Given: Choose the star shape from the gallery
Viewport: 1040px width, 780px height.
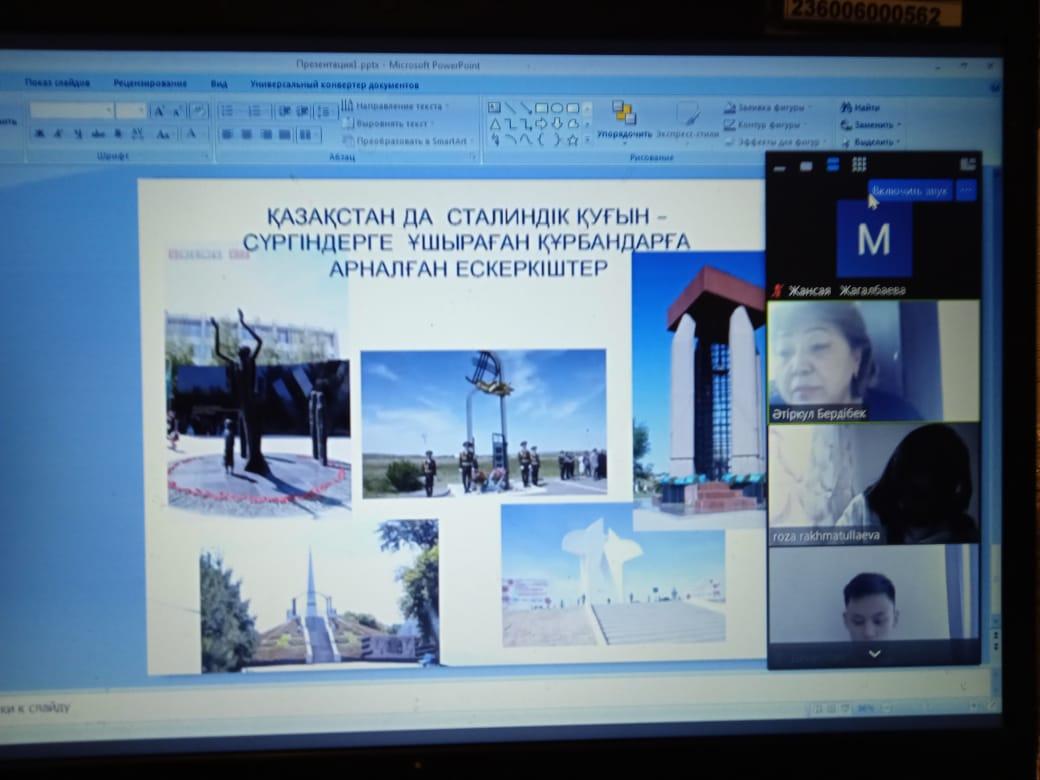Looking at the screenshot, I should coord(573,140).
